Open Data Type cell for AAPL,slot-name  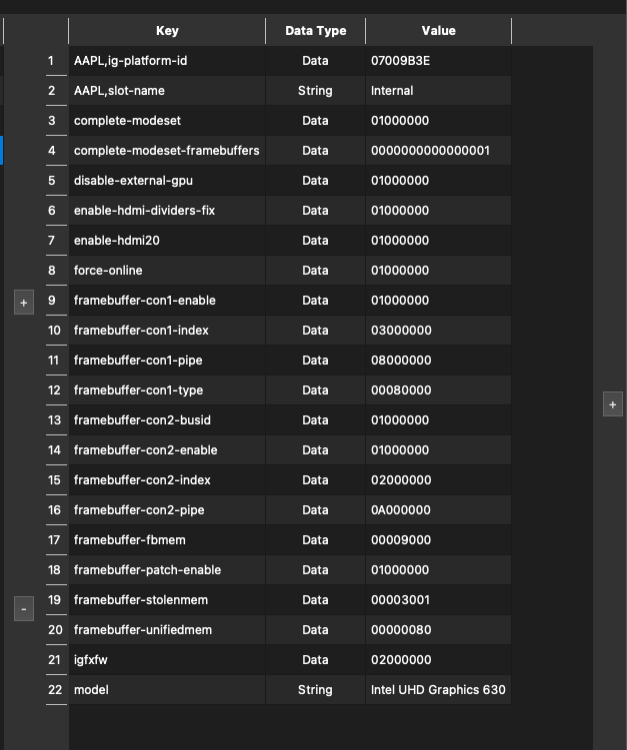tap(316, 91)
